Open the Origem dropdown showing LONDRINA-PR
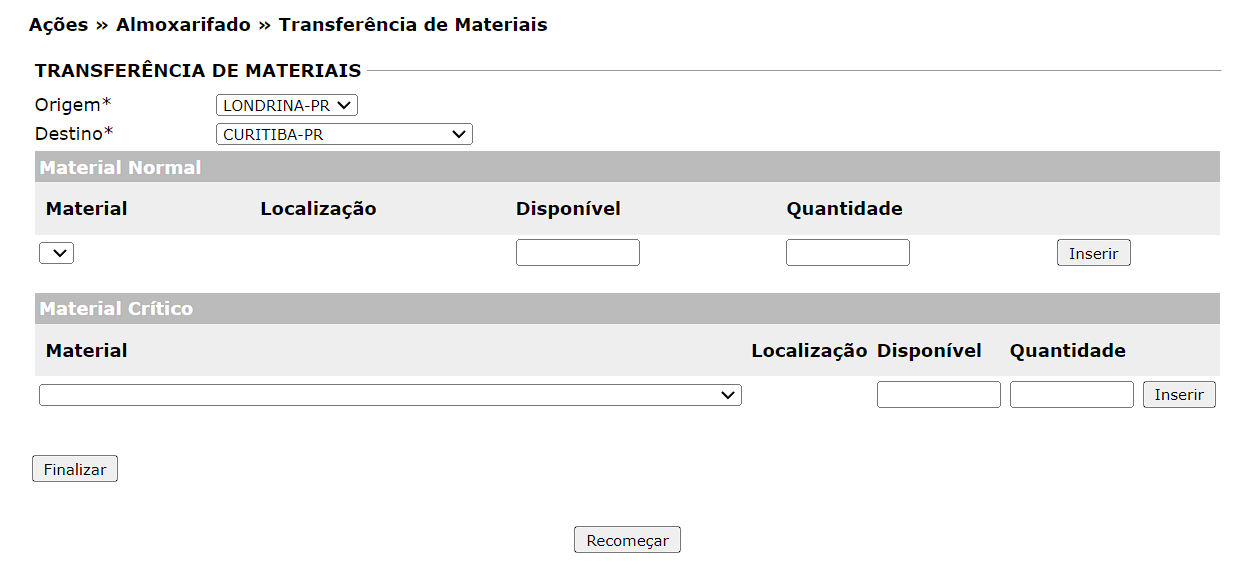This screenshot has width=1258, height=564. 286,105
